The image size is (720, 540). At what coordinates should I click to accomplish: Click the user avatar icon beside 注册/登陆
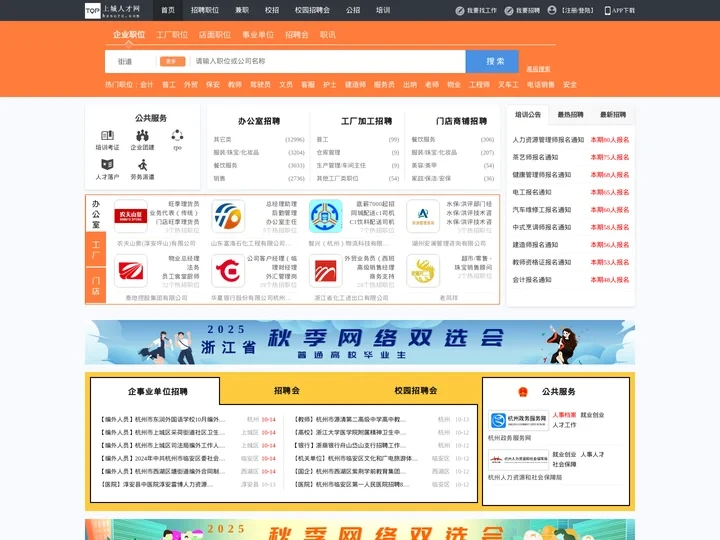[x=552, y=10]
